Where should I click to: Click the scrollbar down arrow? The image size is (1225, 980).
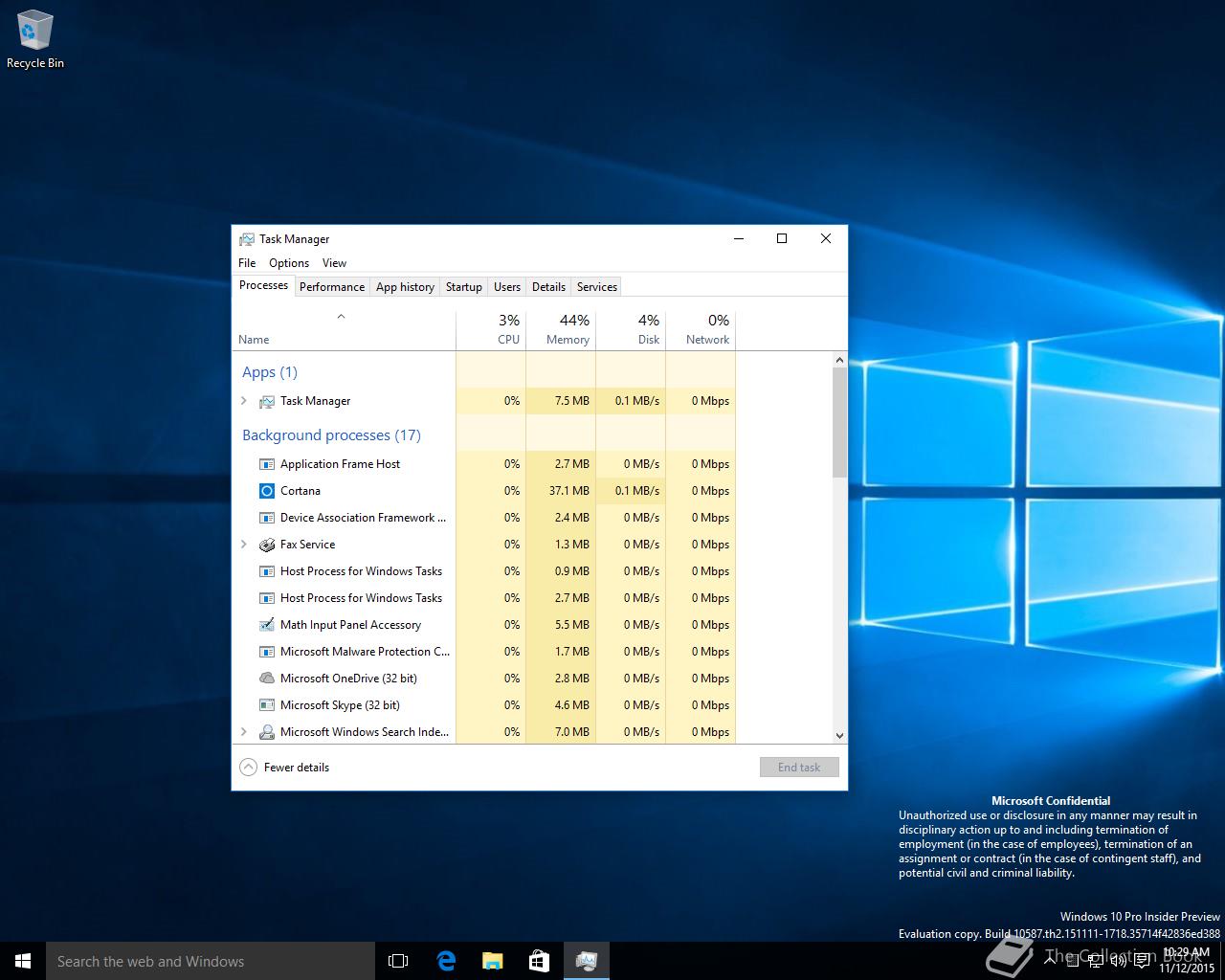[x=839, y=736]
